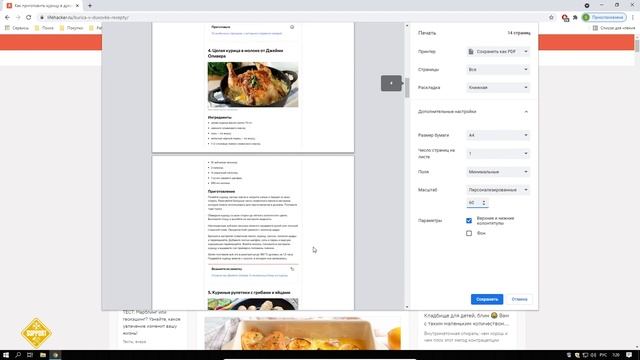Click the browser back arrow
Screen dimensions: 640x360
(7, 18)
